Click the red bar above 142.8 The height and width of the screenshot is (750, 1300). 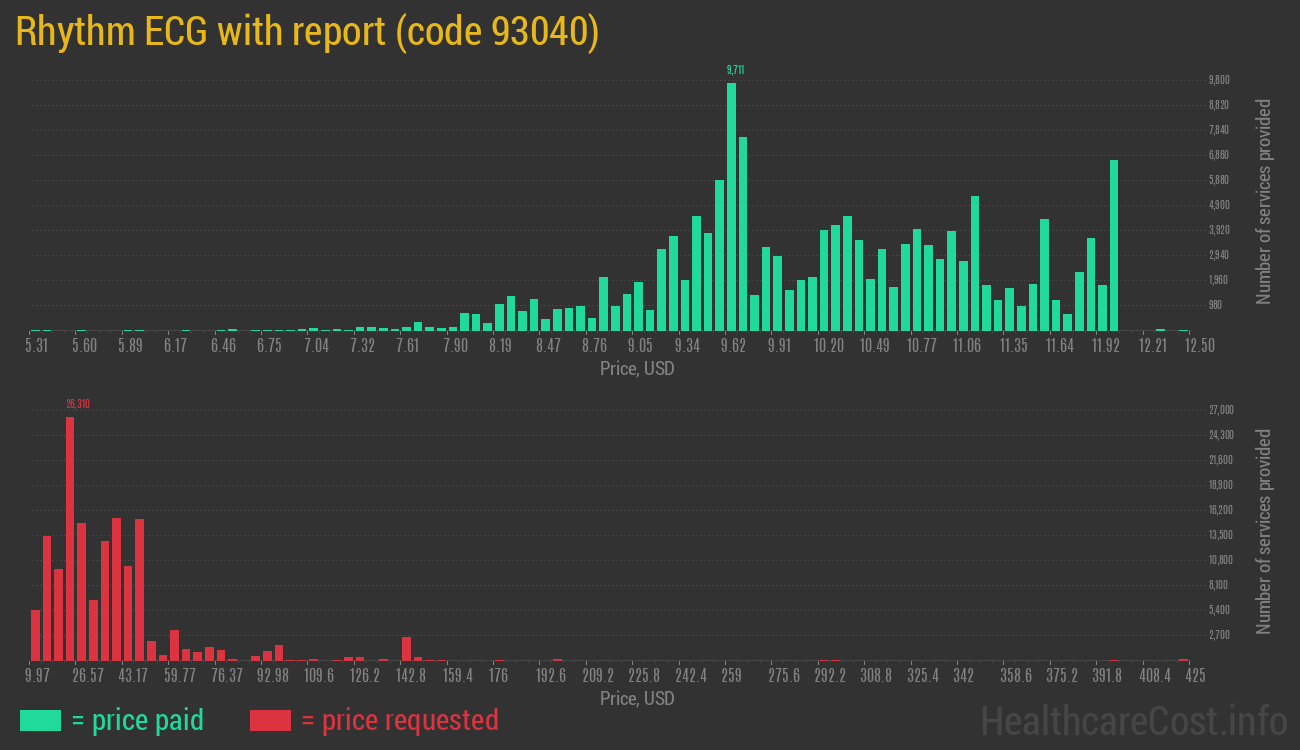[x=406, y=648]
